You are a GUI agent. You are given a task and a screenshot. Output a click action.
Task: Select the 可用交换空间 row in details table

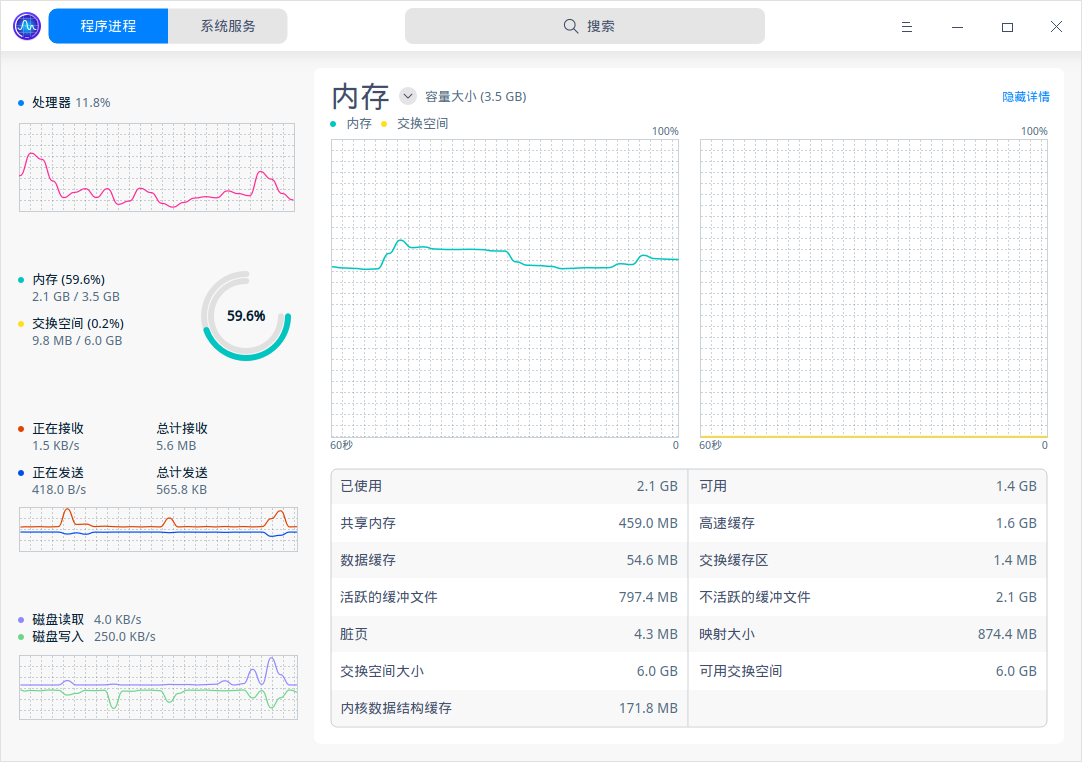point(866,671)
